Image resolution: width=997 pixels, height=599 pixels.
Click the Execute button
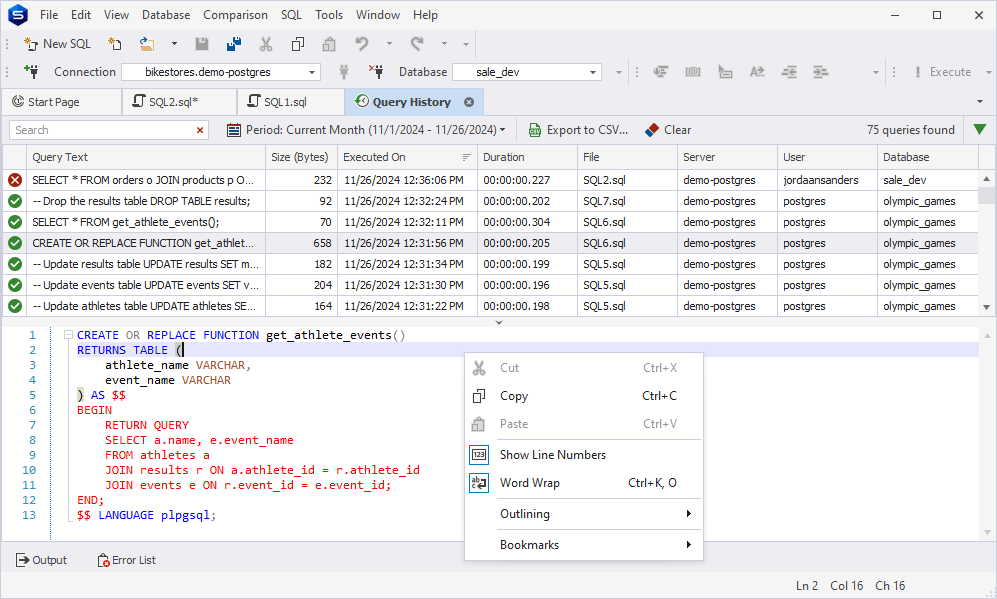click(x=943, y=72)
